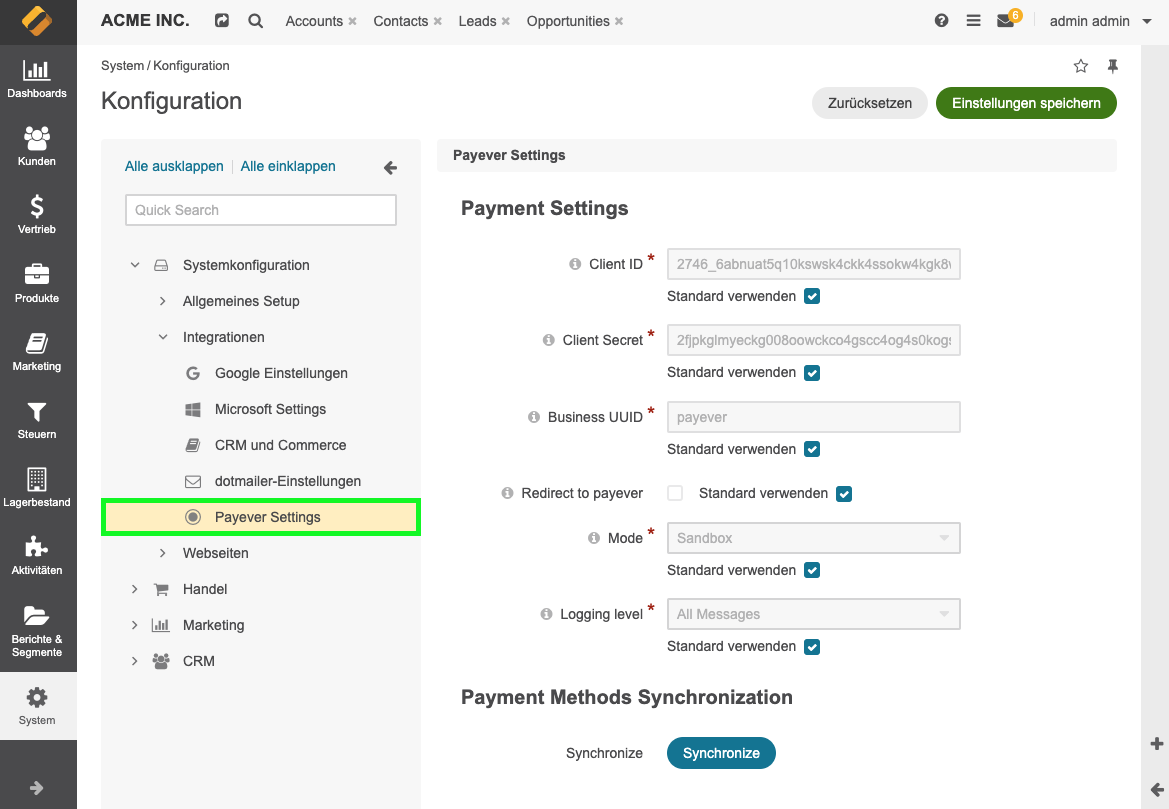Image resolution: width=1169 pixels, height=809 pixels.
Task: Pin the Konfiguration page
Action: [1112, 66]
